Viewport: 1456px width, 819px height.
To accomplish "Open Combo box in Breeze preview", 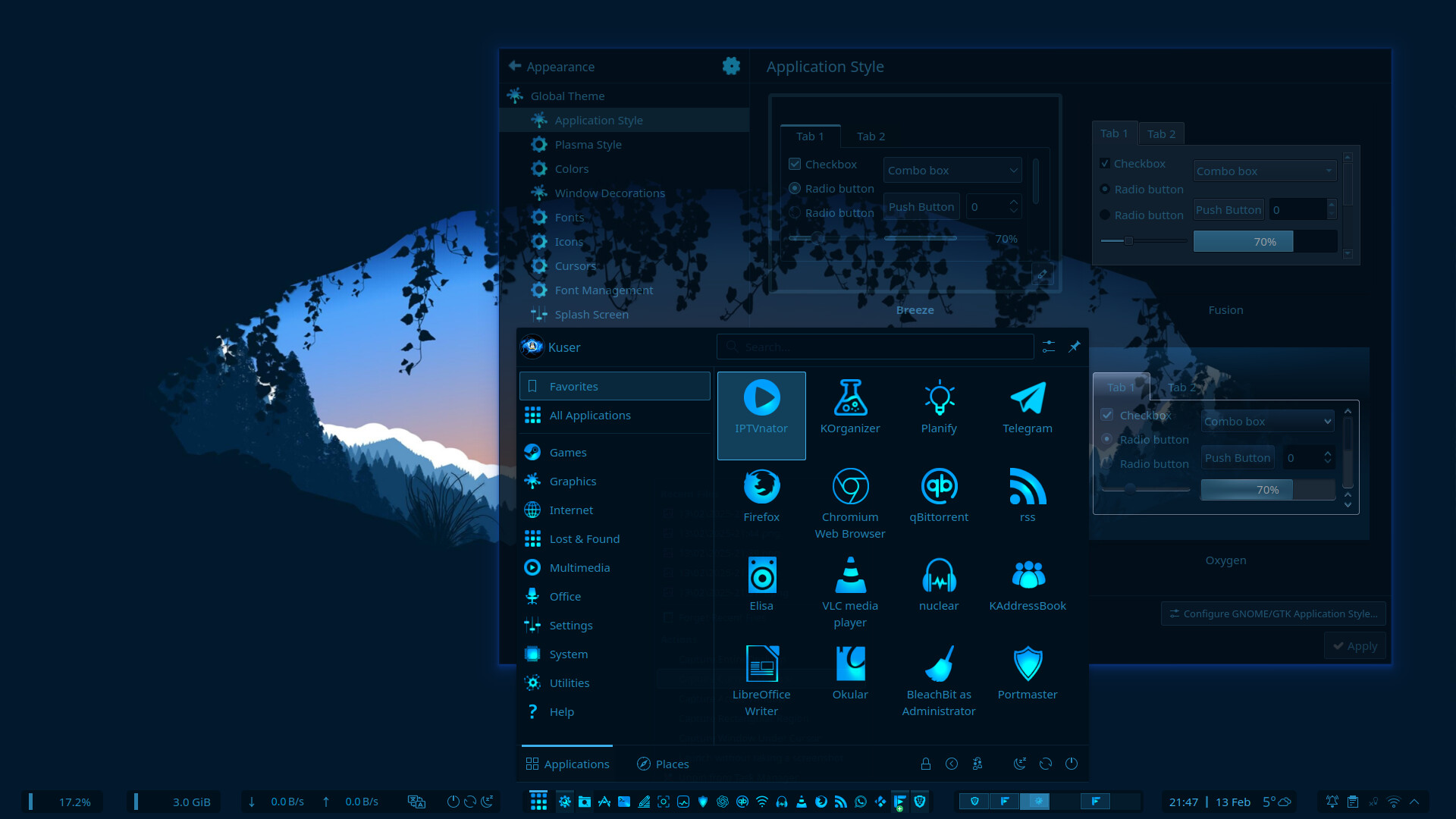I will (952, 171).
